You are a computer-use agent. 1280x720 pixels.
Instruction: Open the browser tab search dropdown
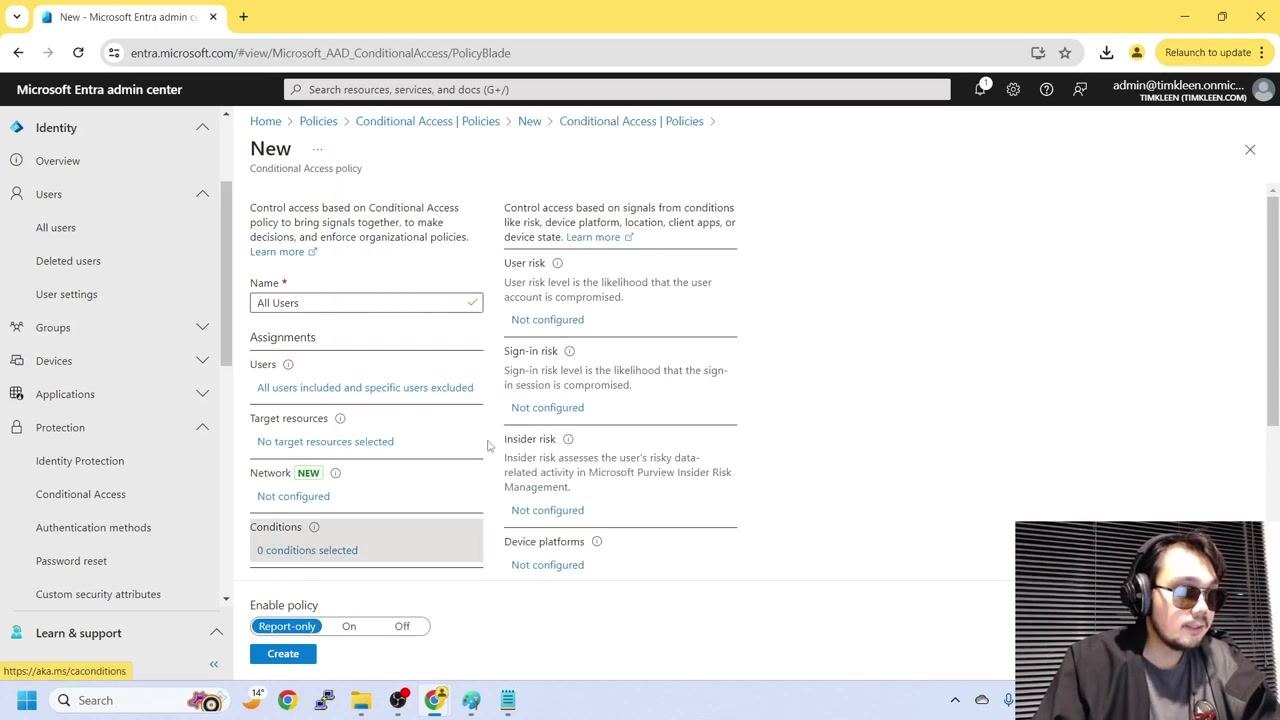coord(16,16)
